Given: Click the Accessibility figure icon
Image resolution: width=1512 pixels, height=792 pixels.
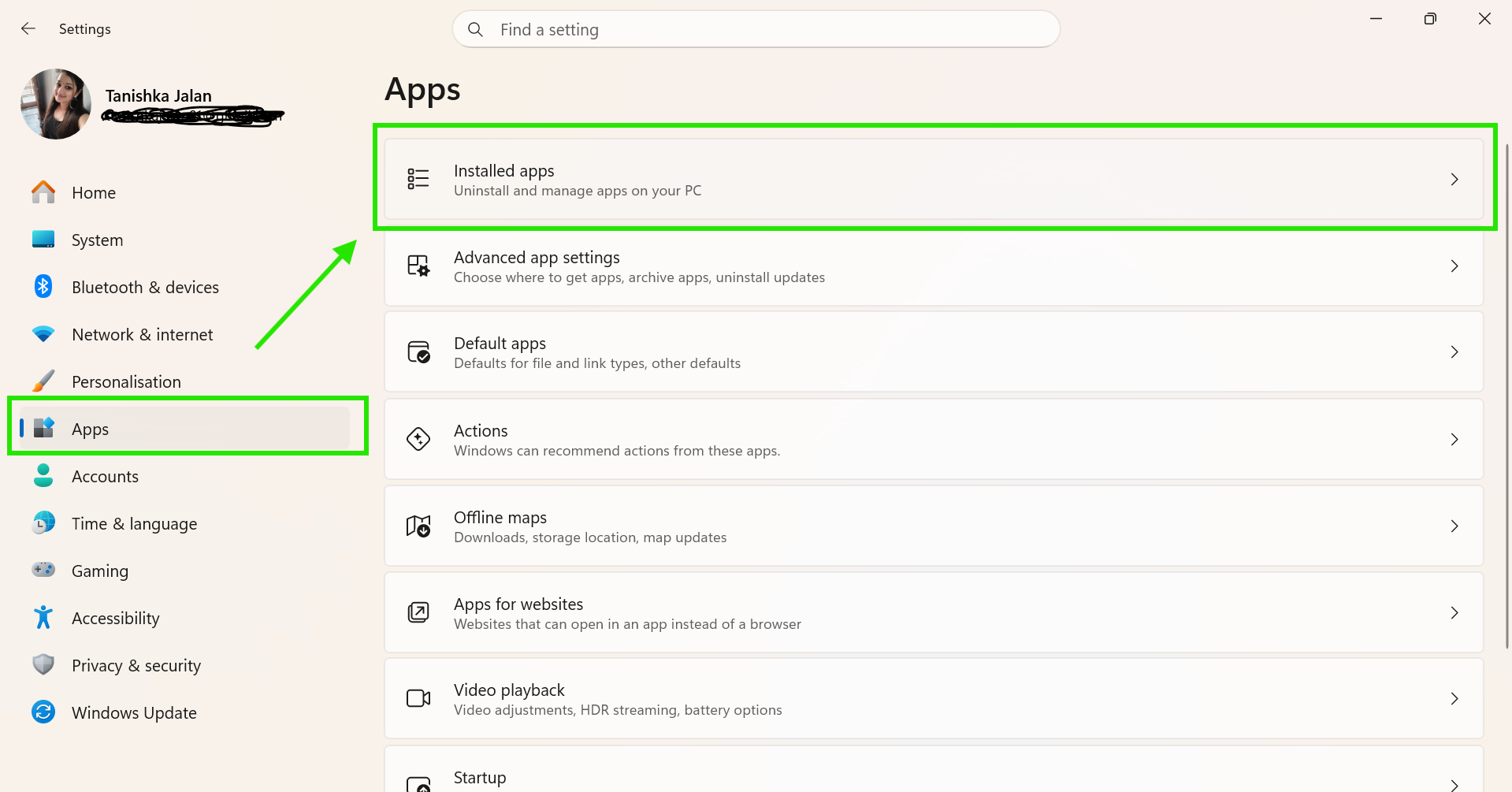Looking at the screenshot, I should (x=43, y=617).
